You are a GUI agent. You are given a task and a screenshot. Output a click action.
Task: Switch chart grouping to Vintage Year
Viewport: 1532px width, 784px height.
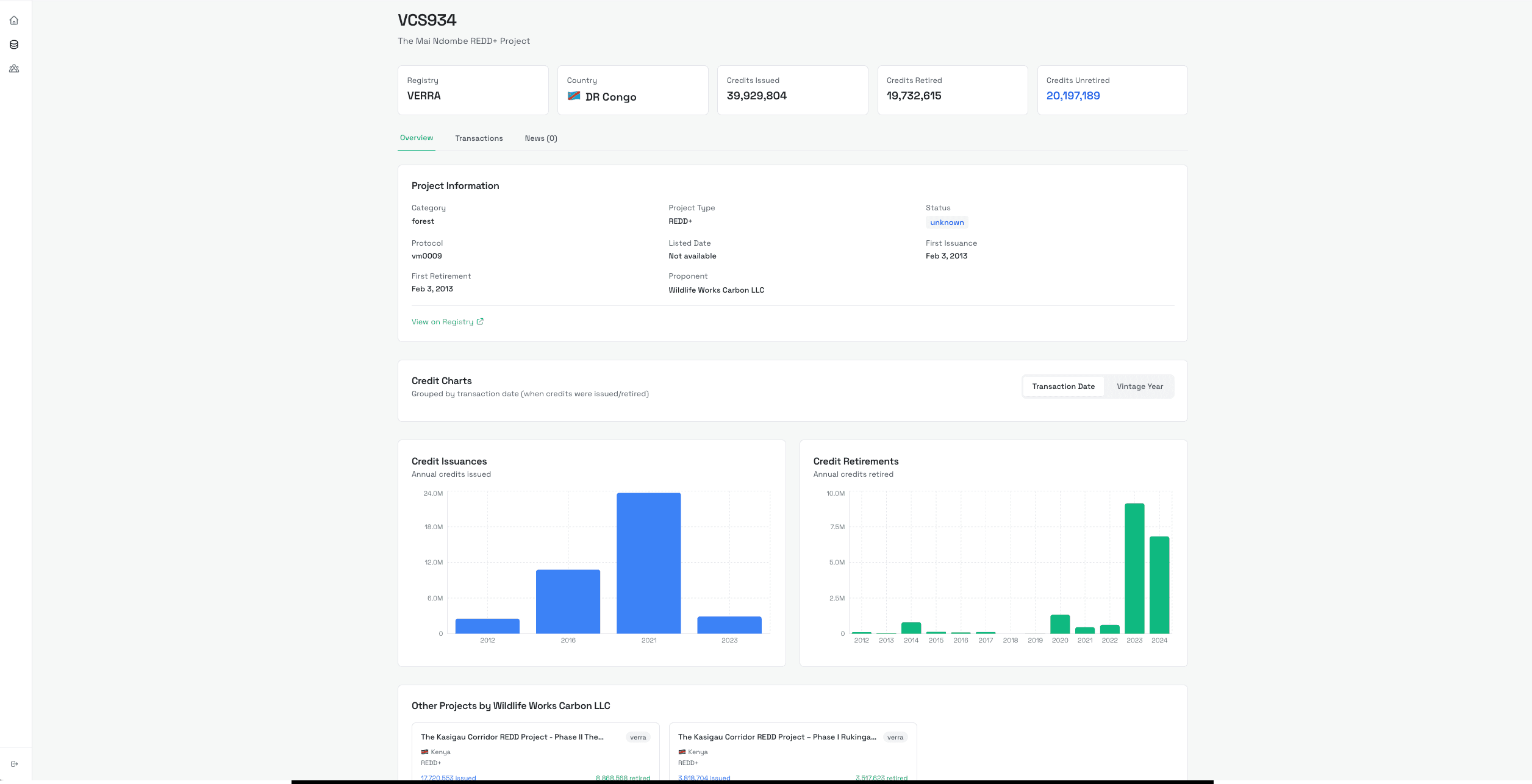click(x=1139, y=386)
